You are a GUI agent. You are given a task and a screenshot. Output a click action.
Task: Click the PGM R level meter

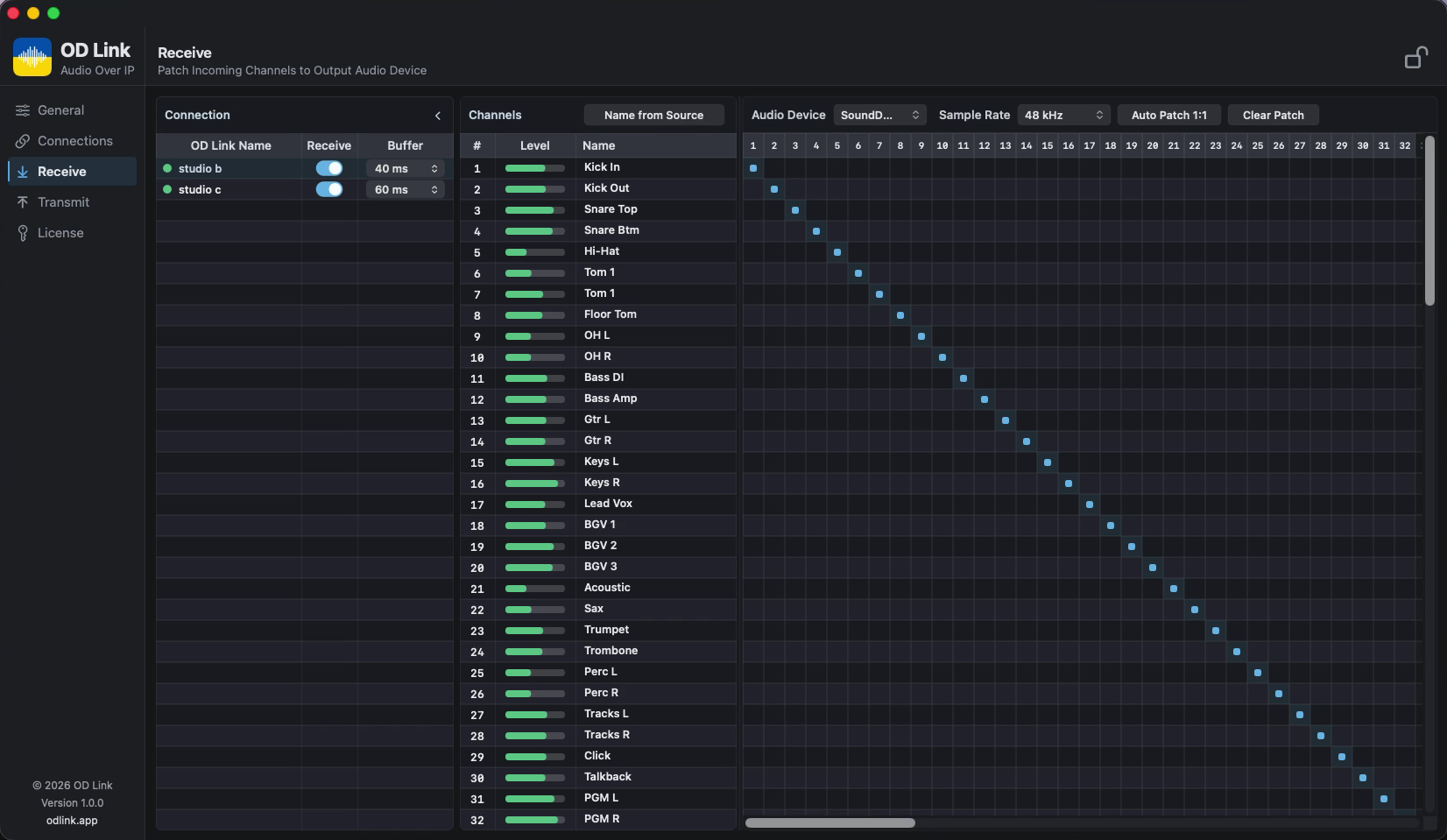535,820
